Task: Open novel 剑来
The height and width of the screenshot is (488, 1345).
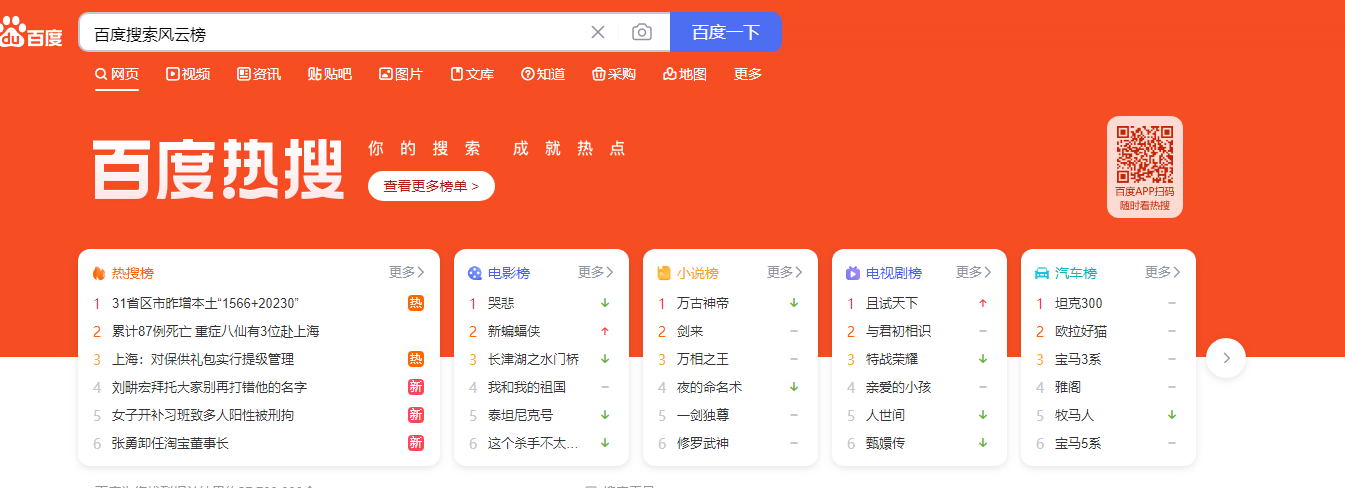Action: point(690,331)
